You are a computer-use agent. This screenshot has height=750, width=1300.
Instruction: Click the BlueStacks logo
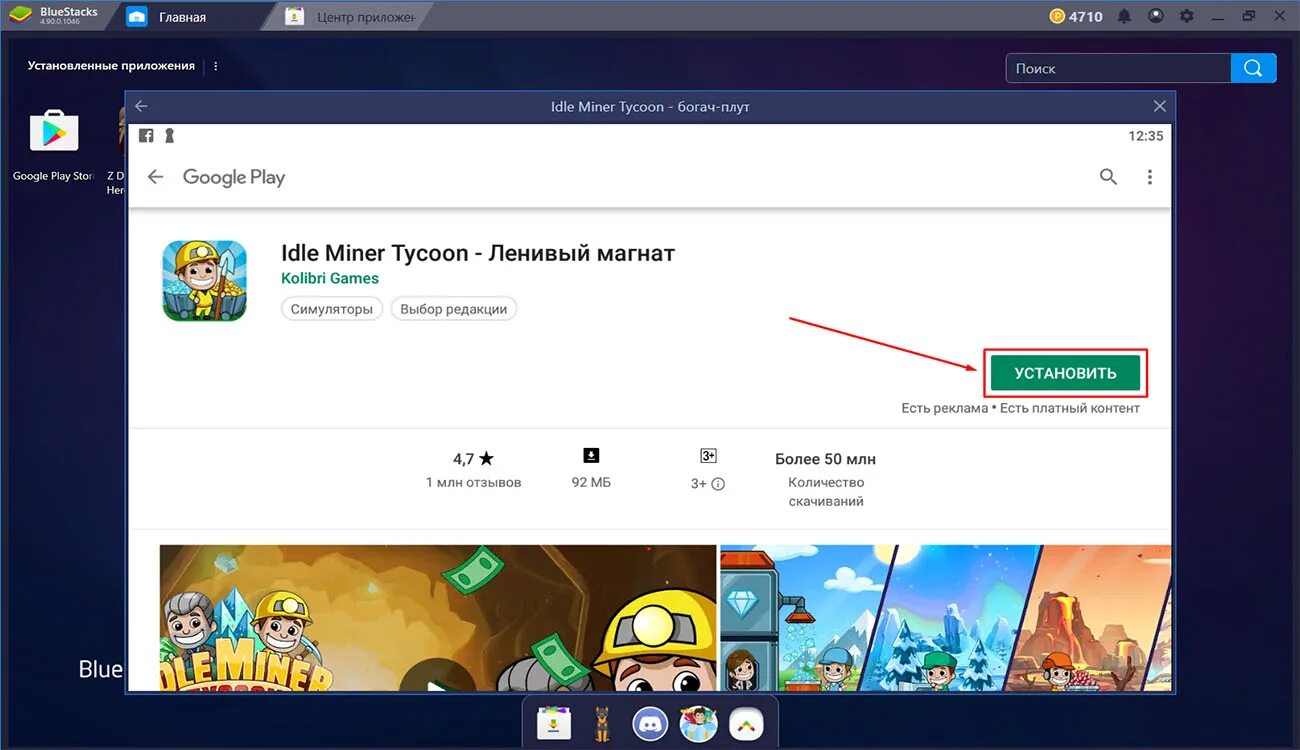coord(20,16)
